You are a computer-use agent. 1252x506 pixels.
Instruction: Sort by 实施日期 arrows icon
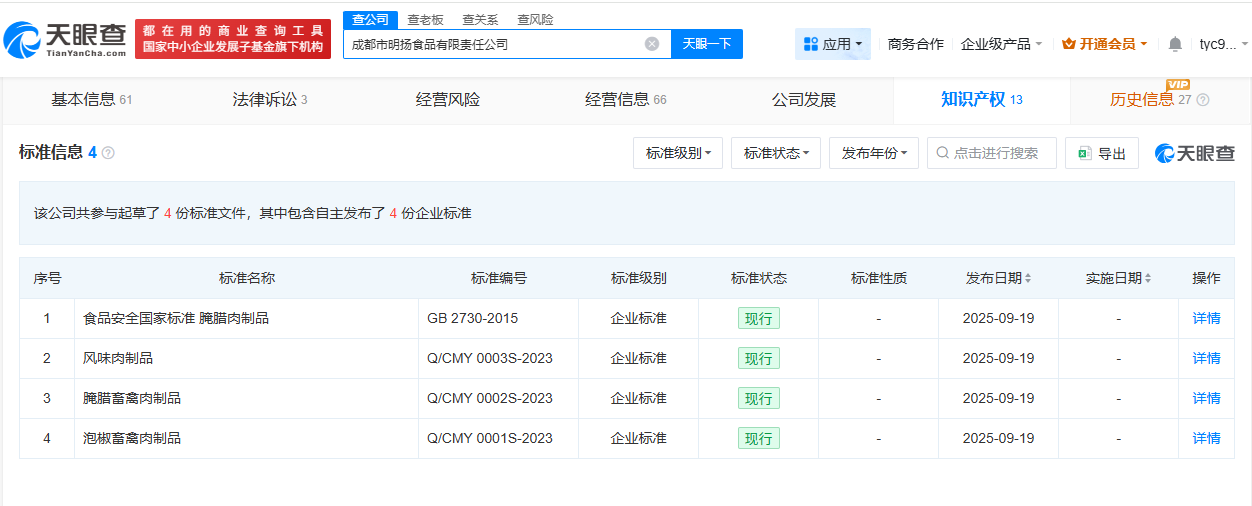pyautogui.click(x=1148, y=278)
